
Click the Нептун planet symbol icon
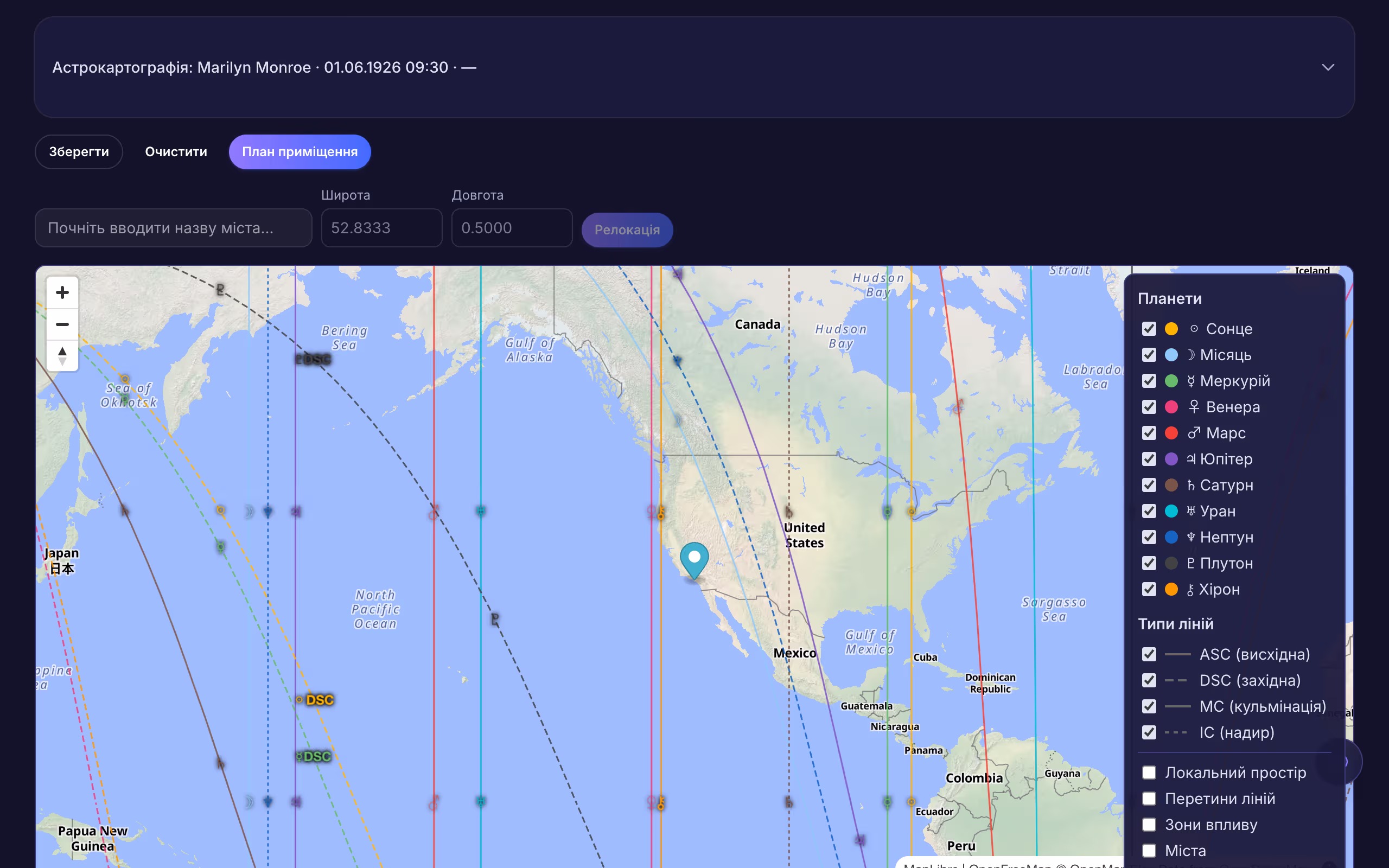(x=1193, y=537)
